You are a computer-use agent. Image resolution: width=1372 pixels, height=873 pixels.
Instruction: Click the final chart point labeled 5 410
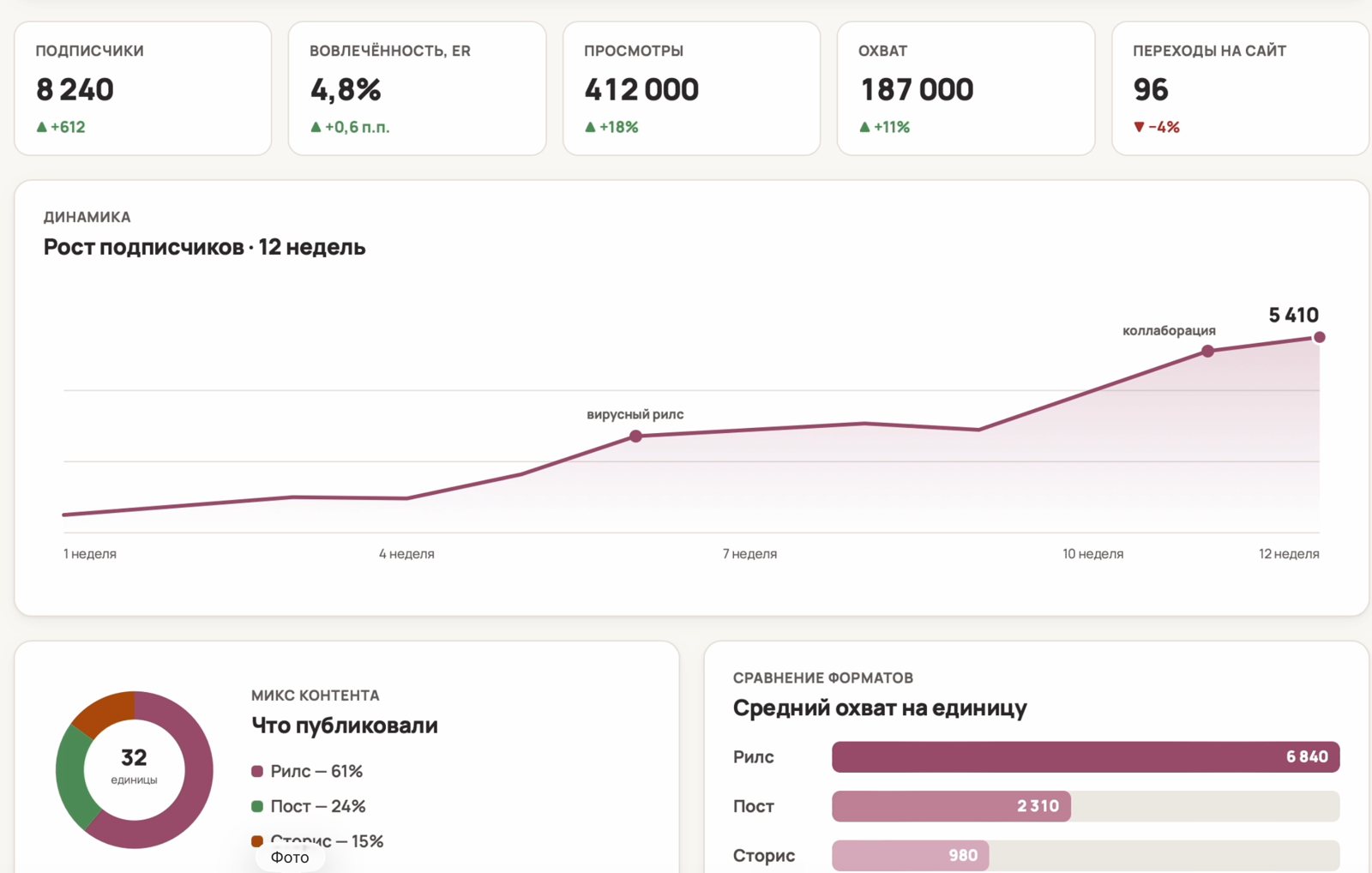[1319, 337]
